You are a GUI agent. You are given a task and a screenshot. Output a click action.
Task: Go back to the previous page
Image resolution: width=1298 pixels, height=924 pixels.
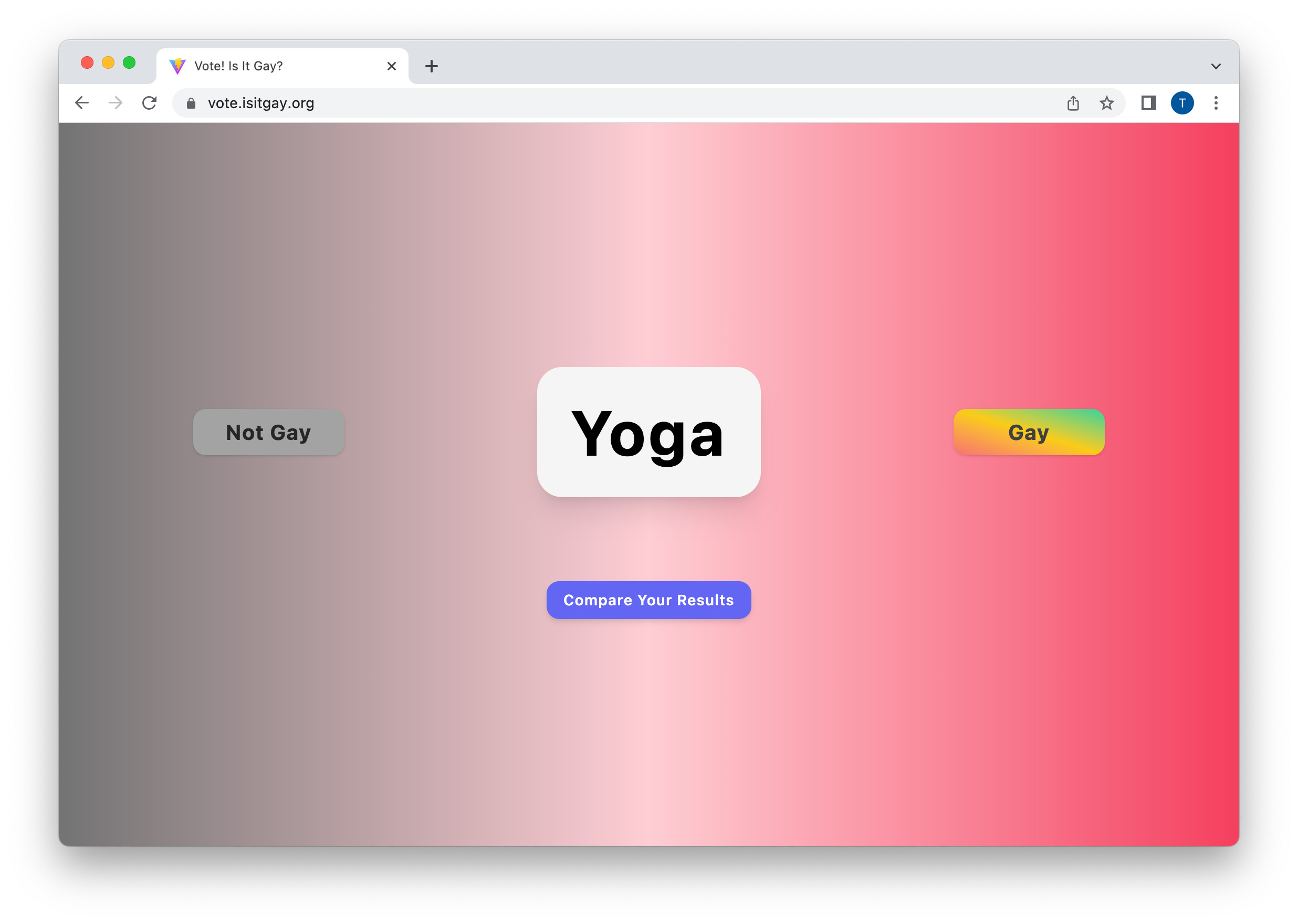pyautogui.click(x=82, y=103)
